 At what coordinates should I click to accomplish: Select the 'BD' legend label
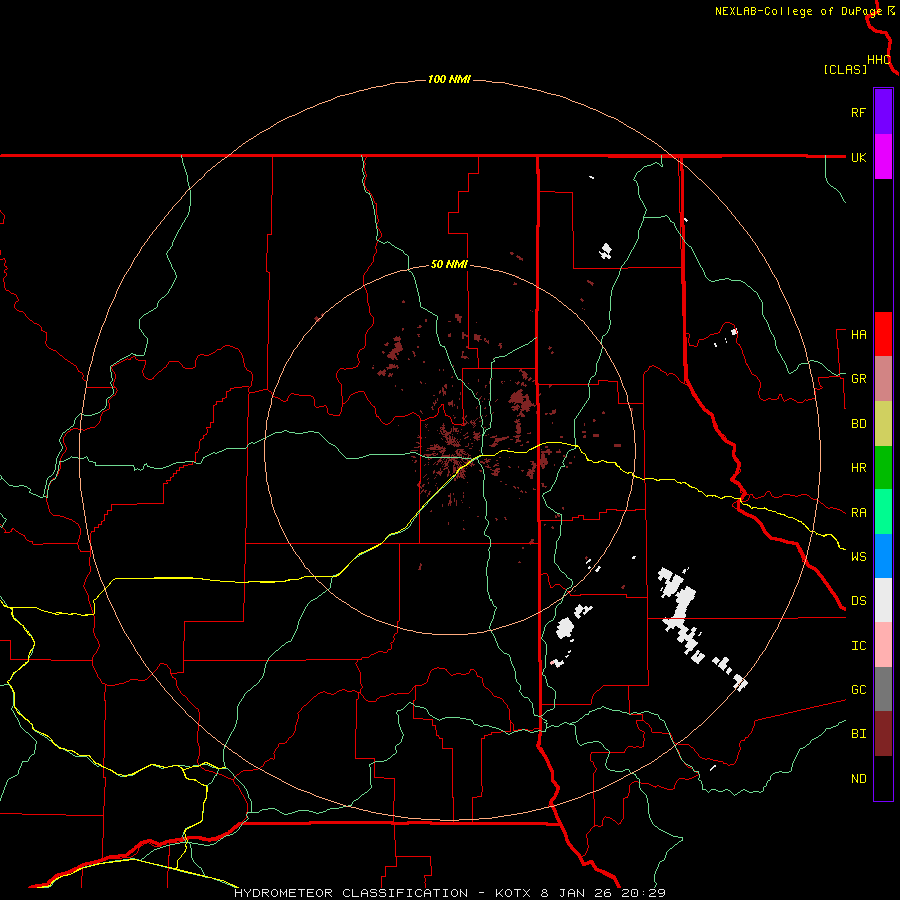click(x=858, y=424)
